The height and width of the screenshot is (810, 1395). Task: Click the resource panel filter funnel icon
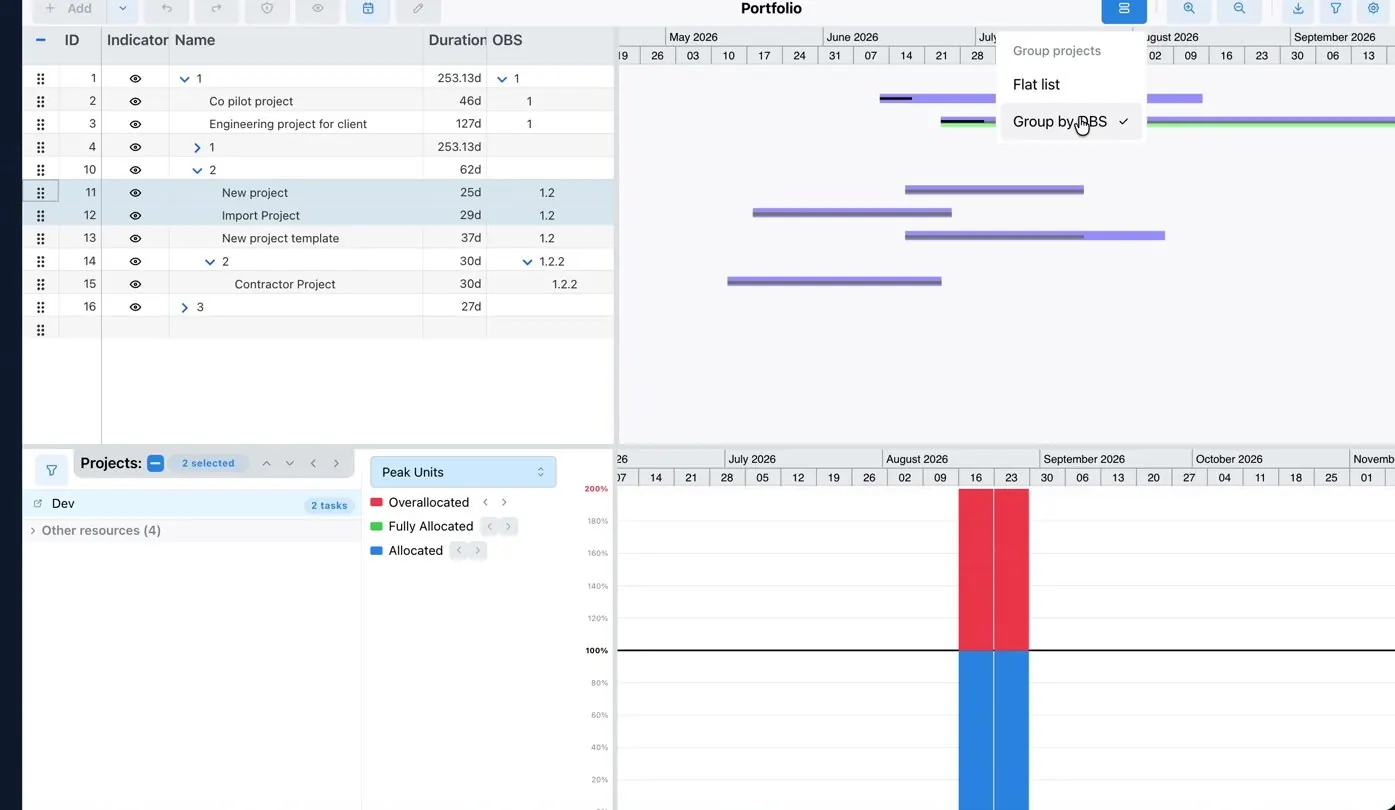(52, 470)
